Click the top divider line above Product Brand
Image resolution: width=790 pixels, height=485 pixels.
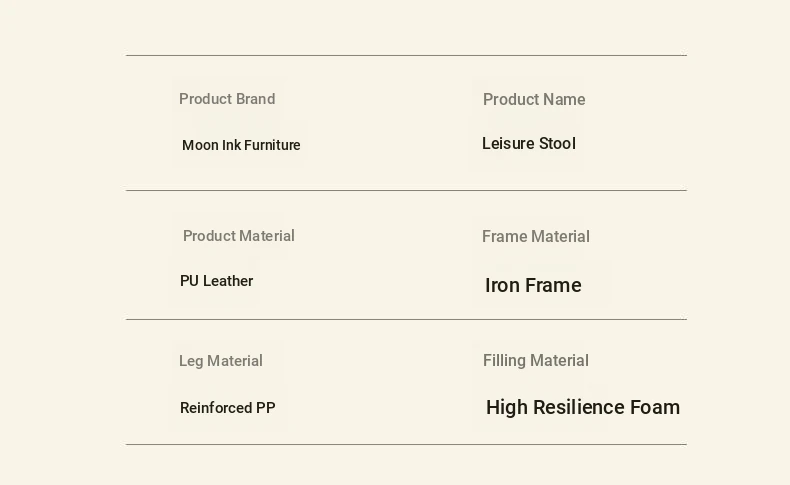406,55
